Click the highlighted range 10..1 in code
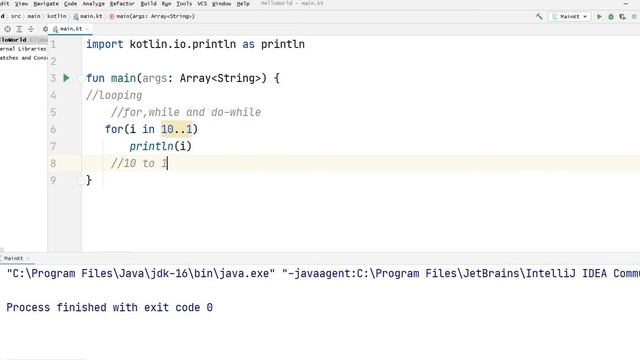This screenshot has height=360, width=640. click(x=176, y=129)
